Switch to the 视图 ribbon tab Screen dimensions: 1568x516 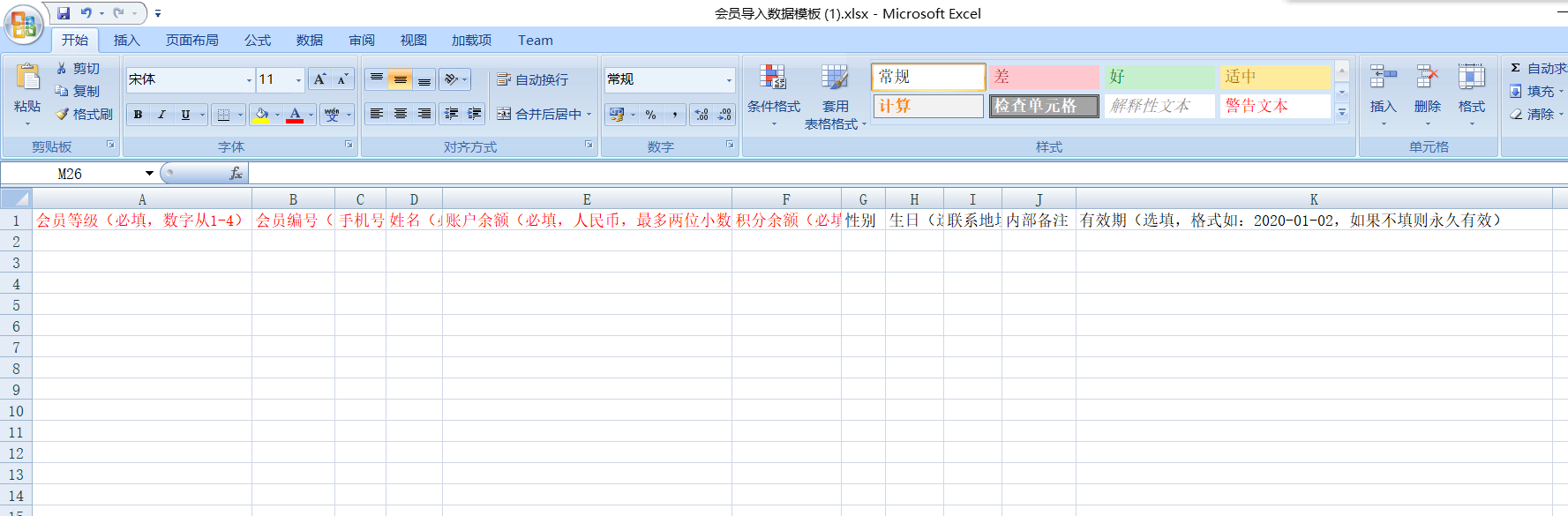(414, 40)
